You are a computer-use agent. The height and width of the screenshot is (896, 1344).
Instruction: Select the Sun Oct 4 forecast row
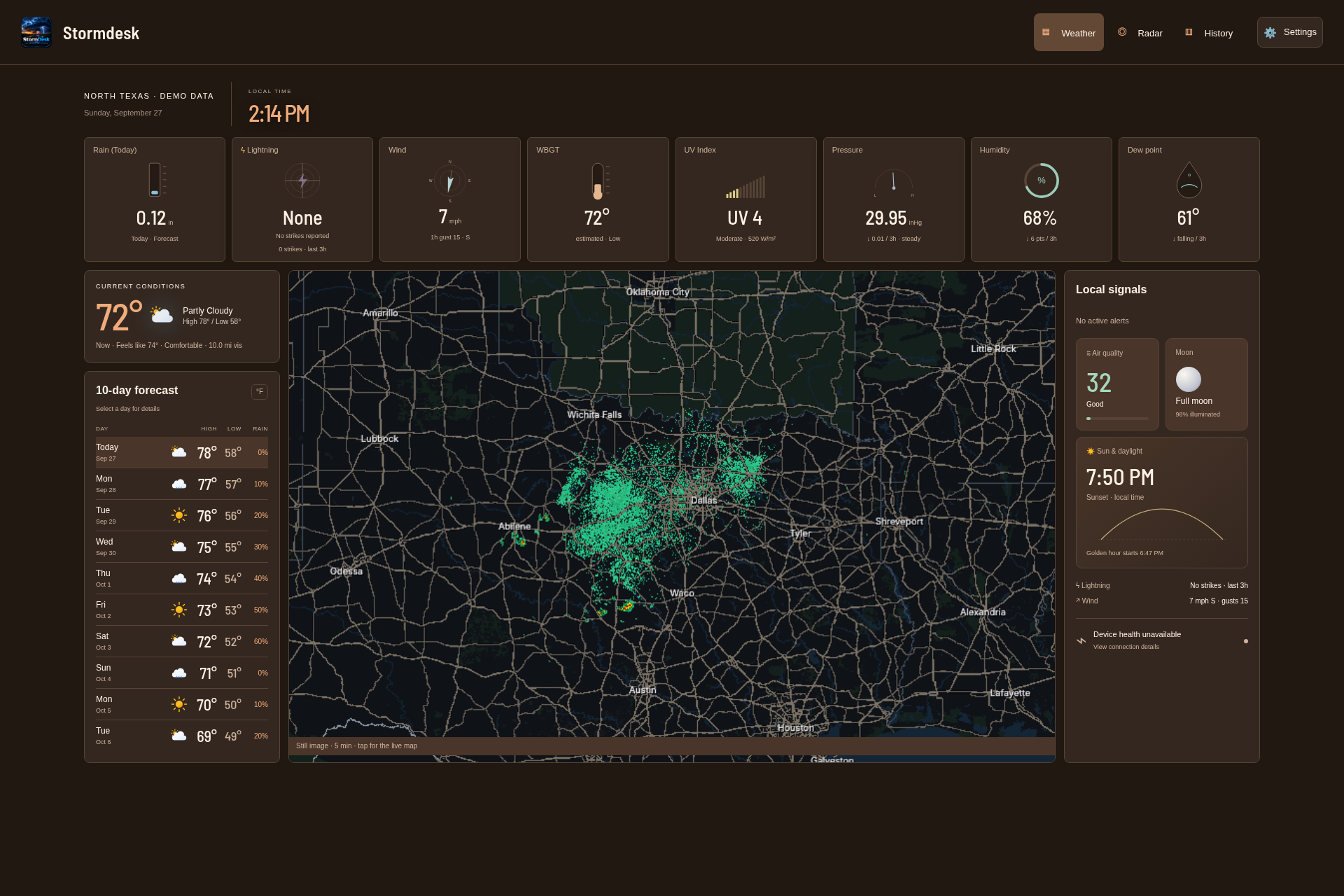coord(182,673)
